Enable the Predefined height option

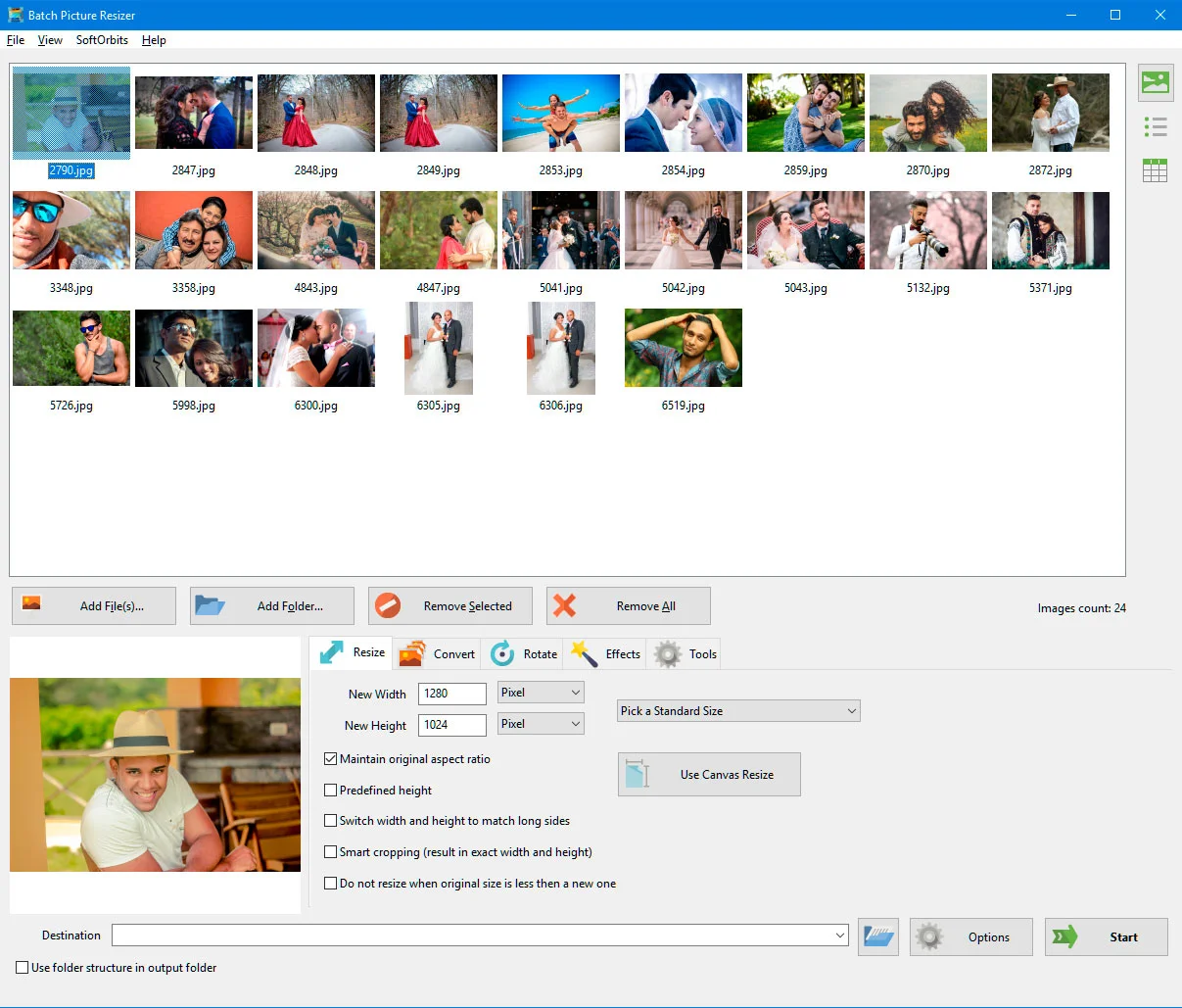[x=331, y=790]
